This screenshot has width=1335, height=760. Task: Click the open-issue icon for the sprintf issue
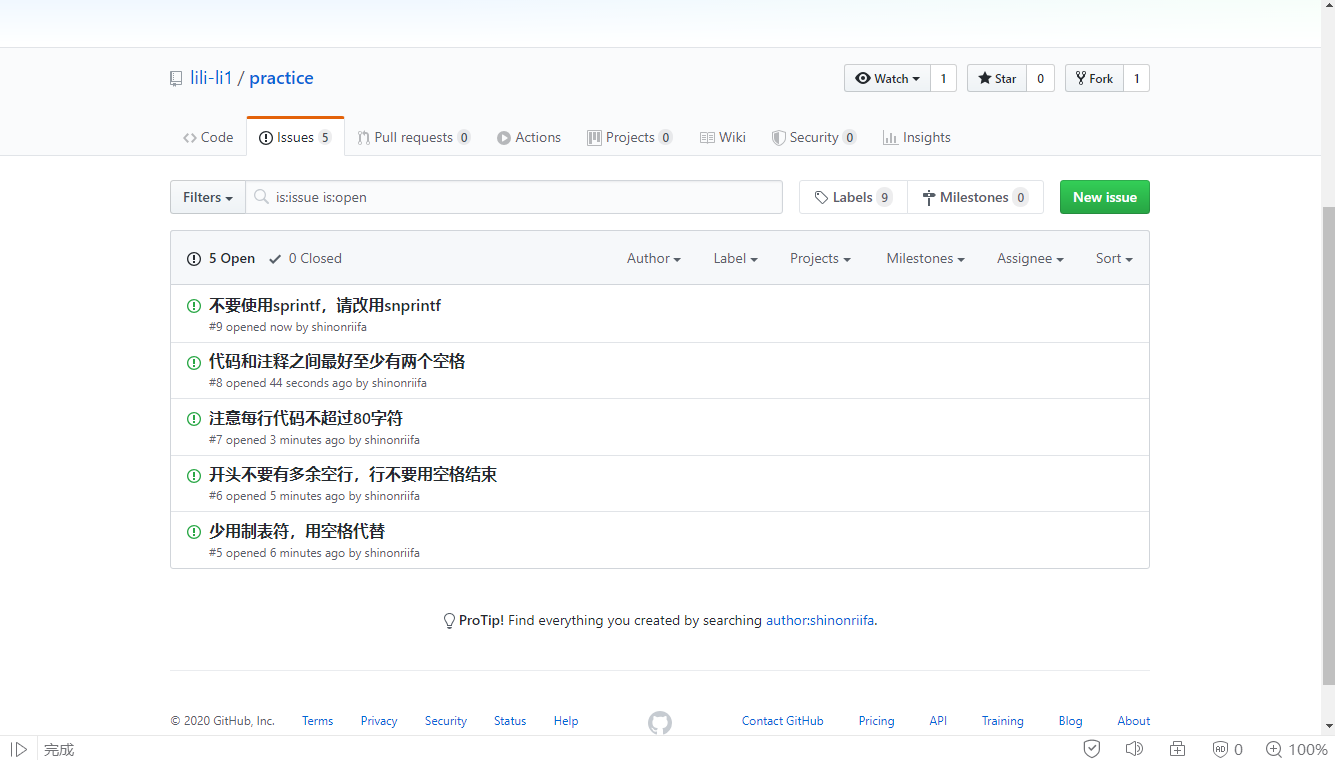(194, 306)
